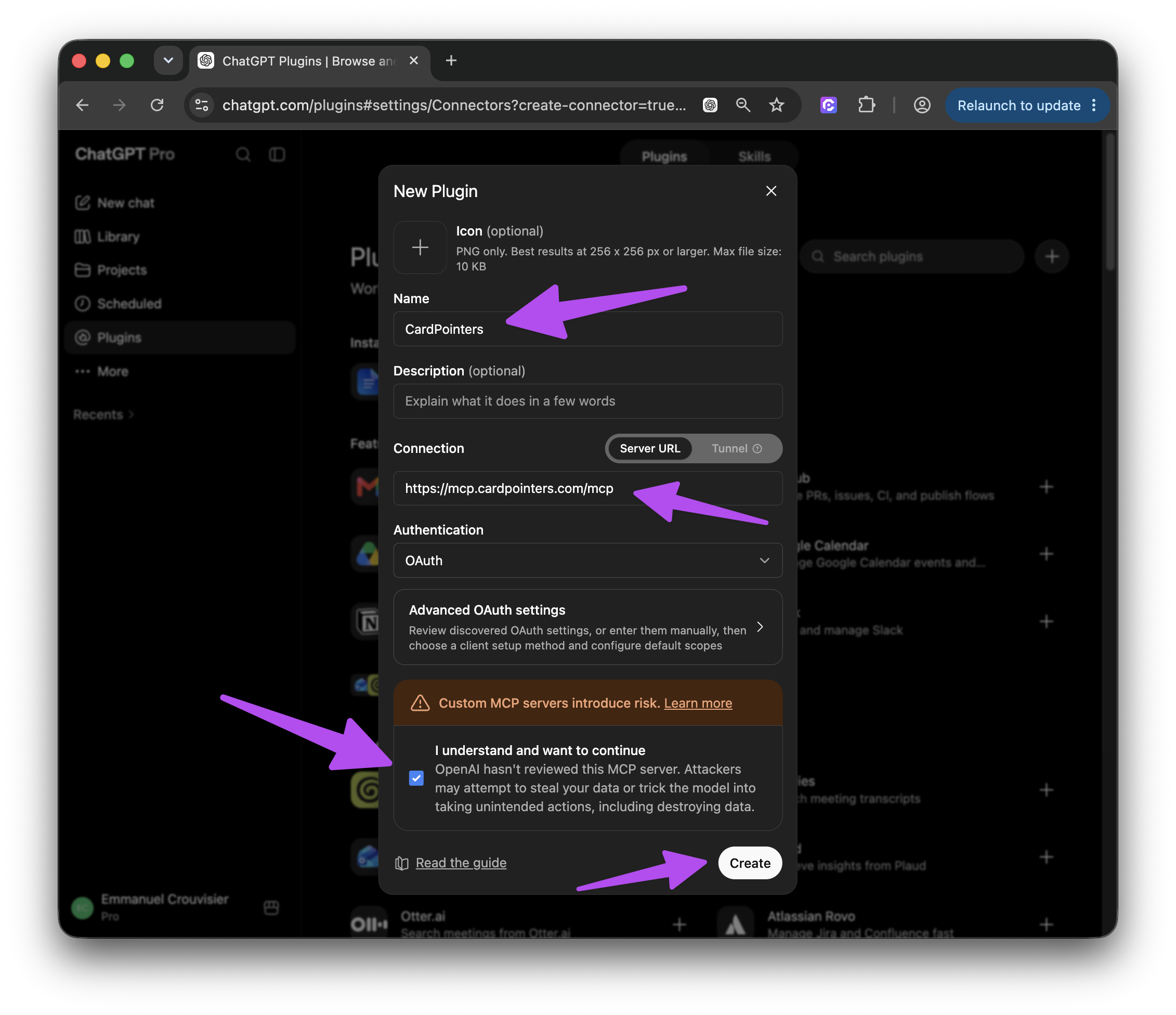Open ChatGPT app icon in address bar
Image resolution: width=1176 pixels, height=1015 pixels.
click(710, 105)
